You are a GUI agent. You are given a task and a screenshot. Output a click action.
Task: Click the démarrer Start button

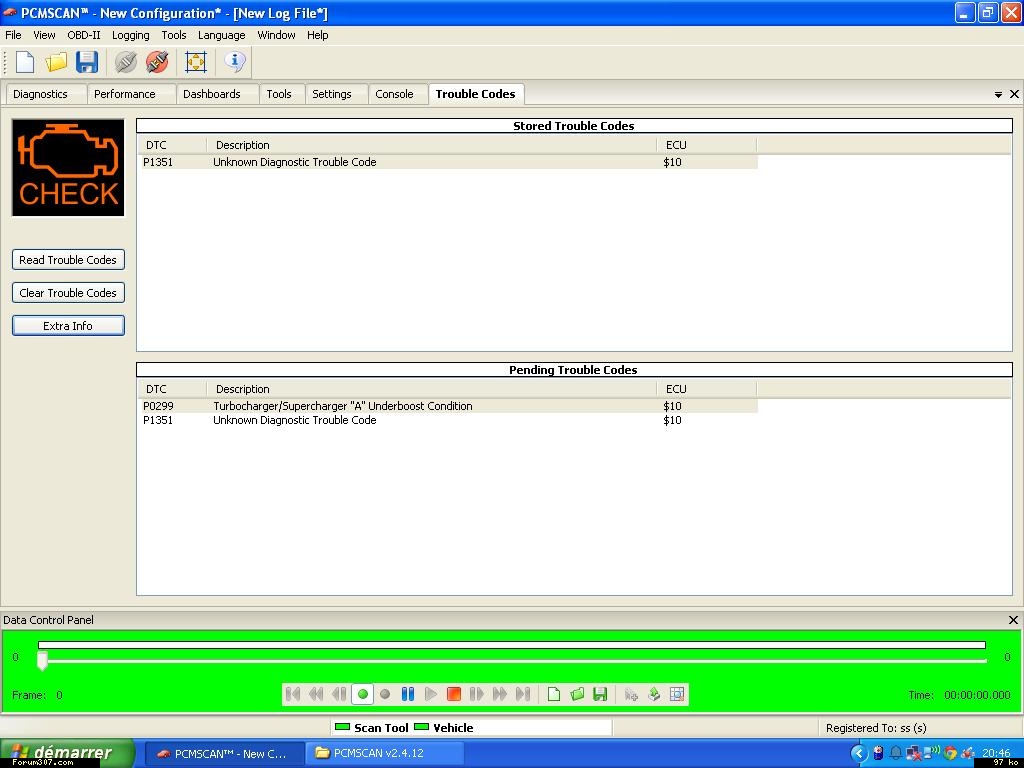pyautogui.click(x=67, y=754)
